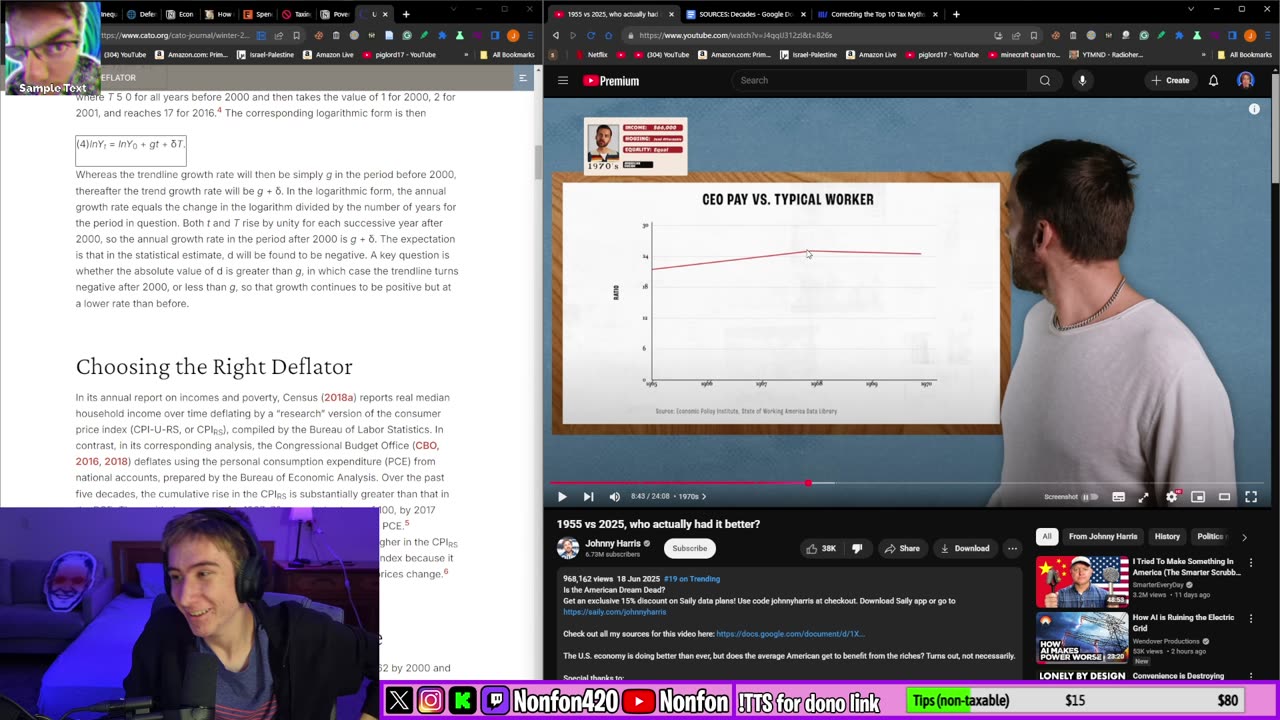Click #19 on Trending link
This screenshot has height=720, width=1280.
[691, 579]
